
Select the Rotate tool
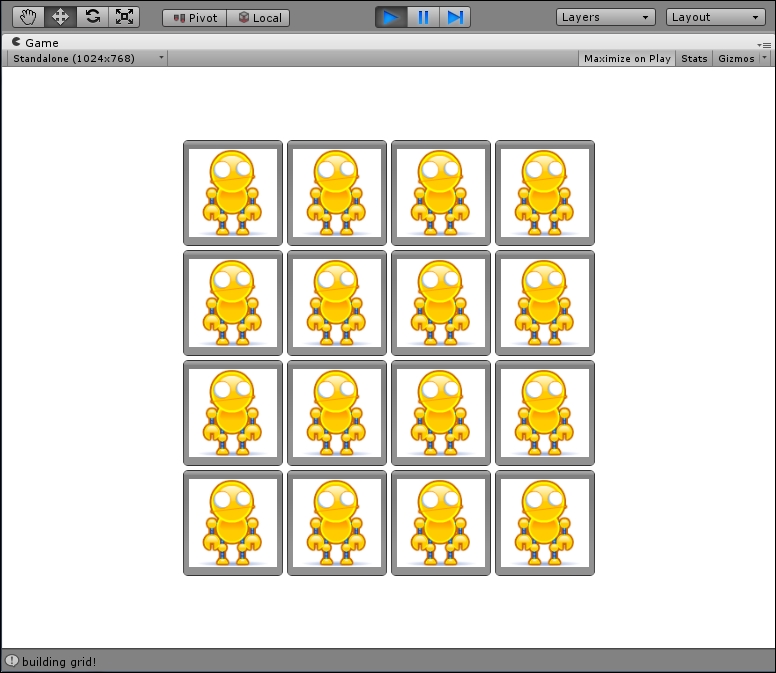(93, 17)
